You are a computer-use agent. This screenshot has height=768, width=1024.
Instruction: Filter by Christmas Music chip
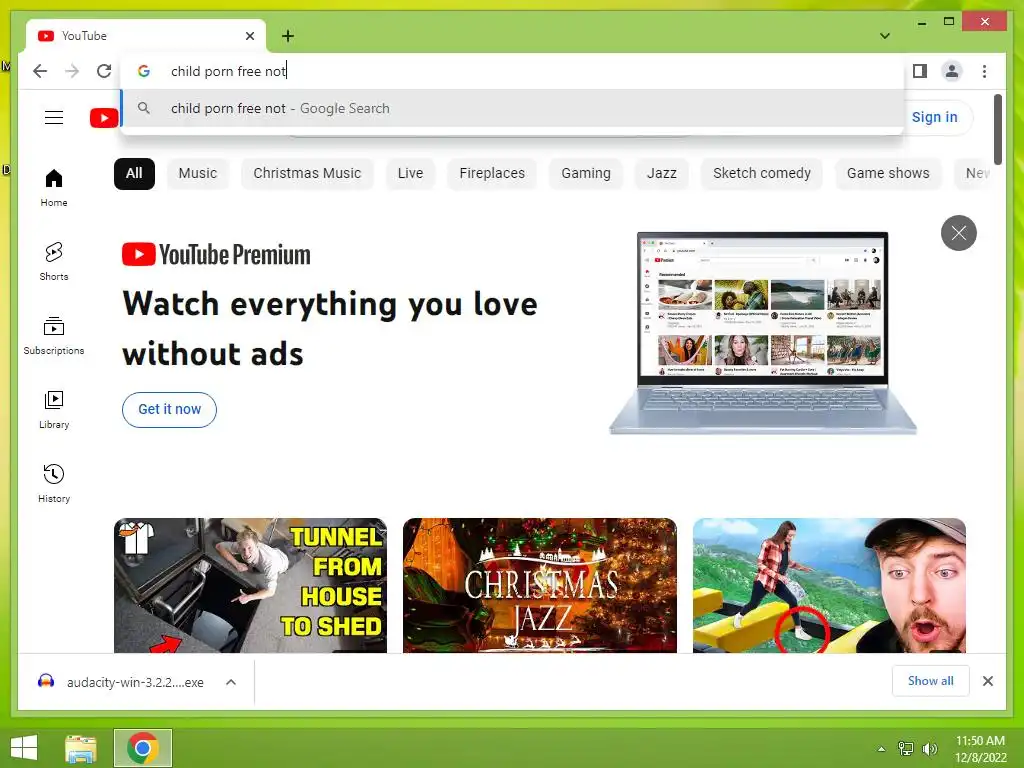click(307, 174)
